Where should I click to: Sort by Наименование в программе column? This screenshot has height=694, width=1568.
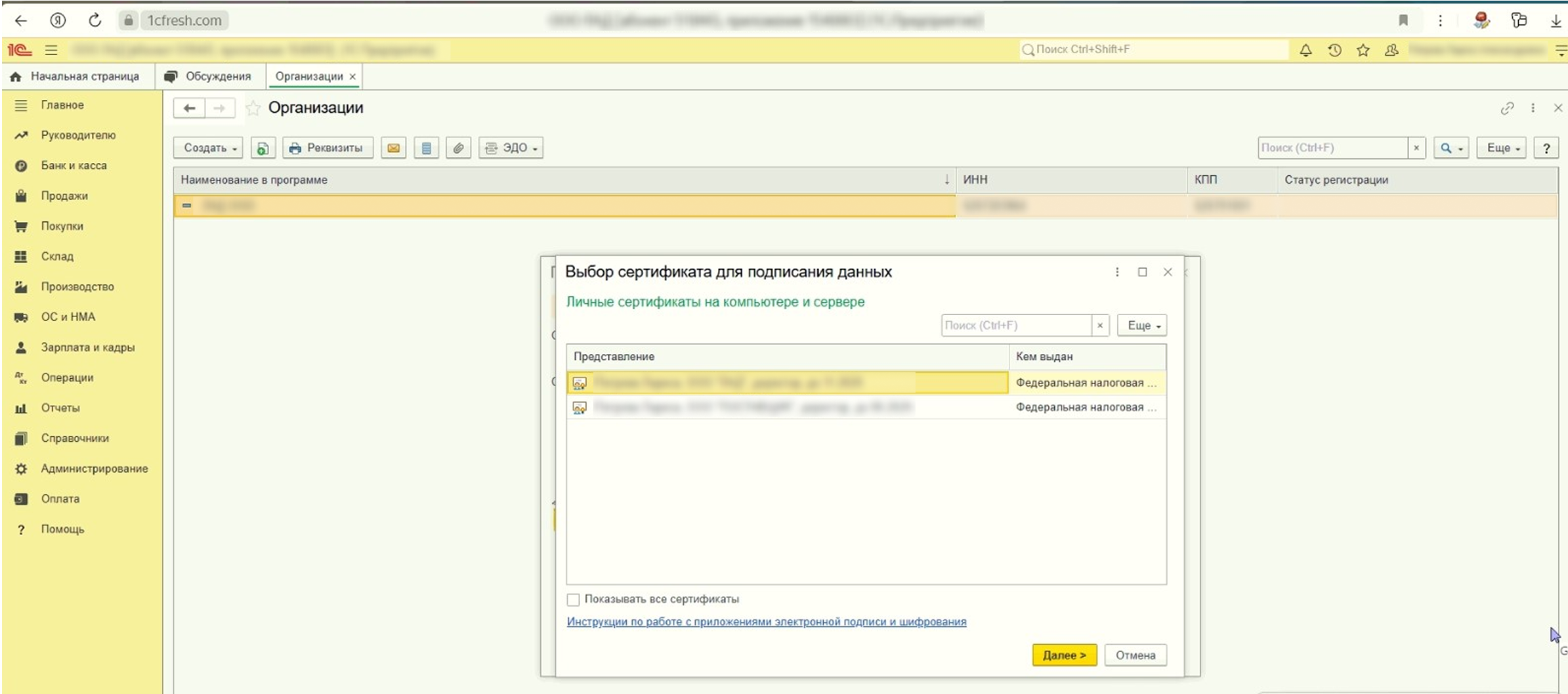(564, 180)
